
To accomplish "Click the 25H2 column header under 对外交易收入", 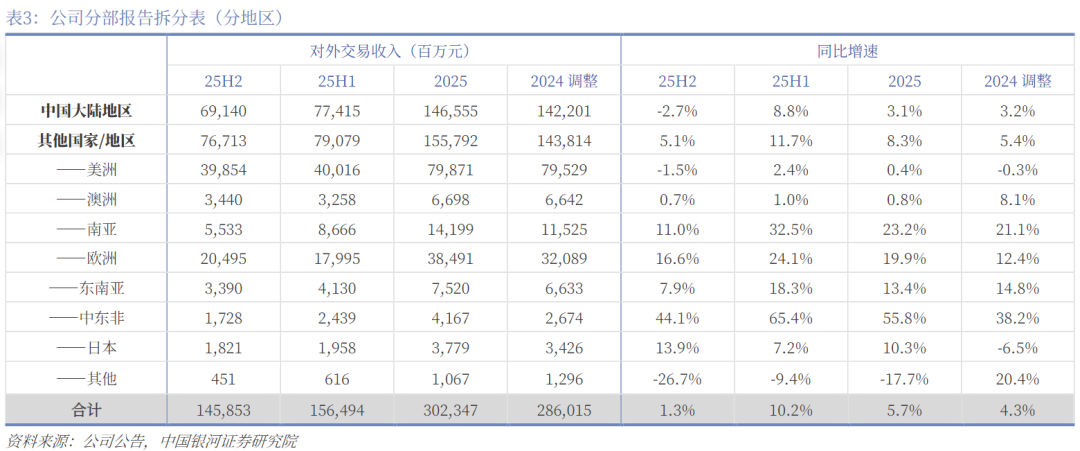I will pyautogui.click(x=223, y=81).
